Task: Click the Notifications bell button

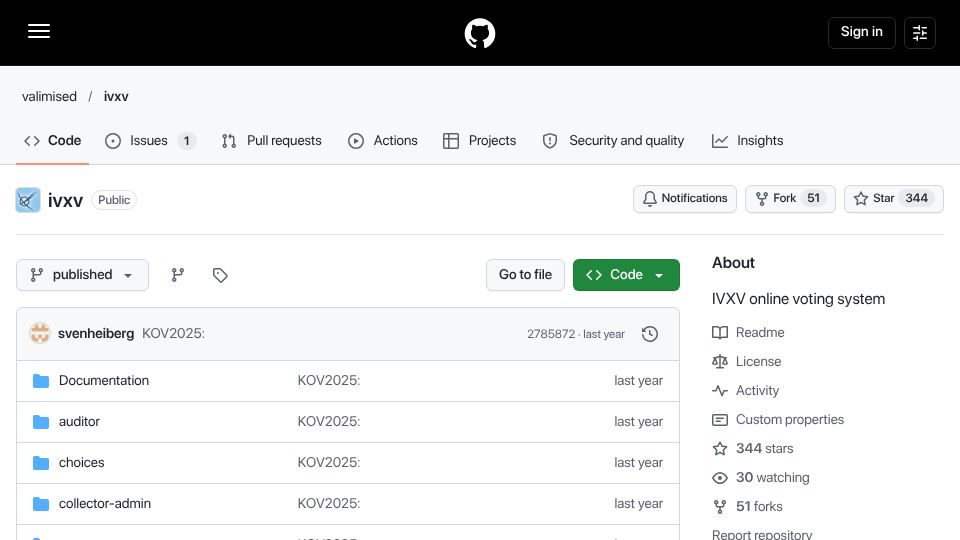Action: pyautogui.click(x=684, y=199)
